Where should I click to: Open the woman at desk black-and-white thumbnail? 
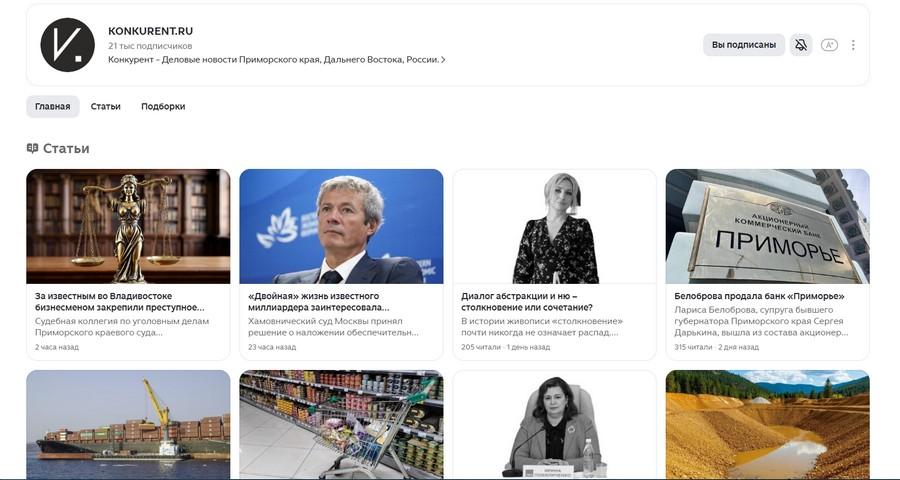tap(554, 424)
